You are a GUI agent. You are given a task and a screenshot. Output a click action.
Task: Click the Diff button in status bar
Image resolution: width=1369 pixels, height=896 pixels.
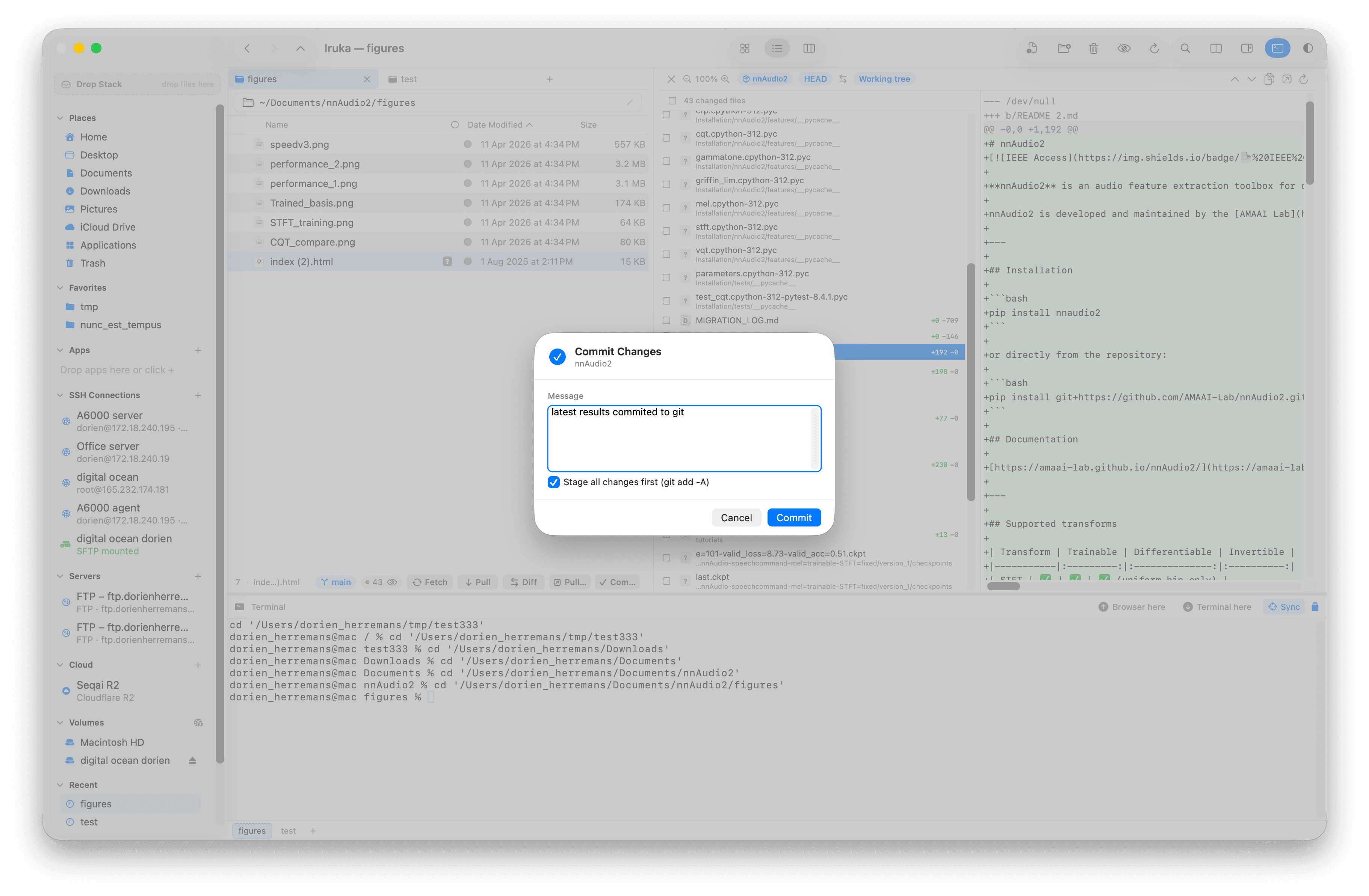click(523, 582)
